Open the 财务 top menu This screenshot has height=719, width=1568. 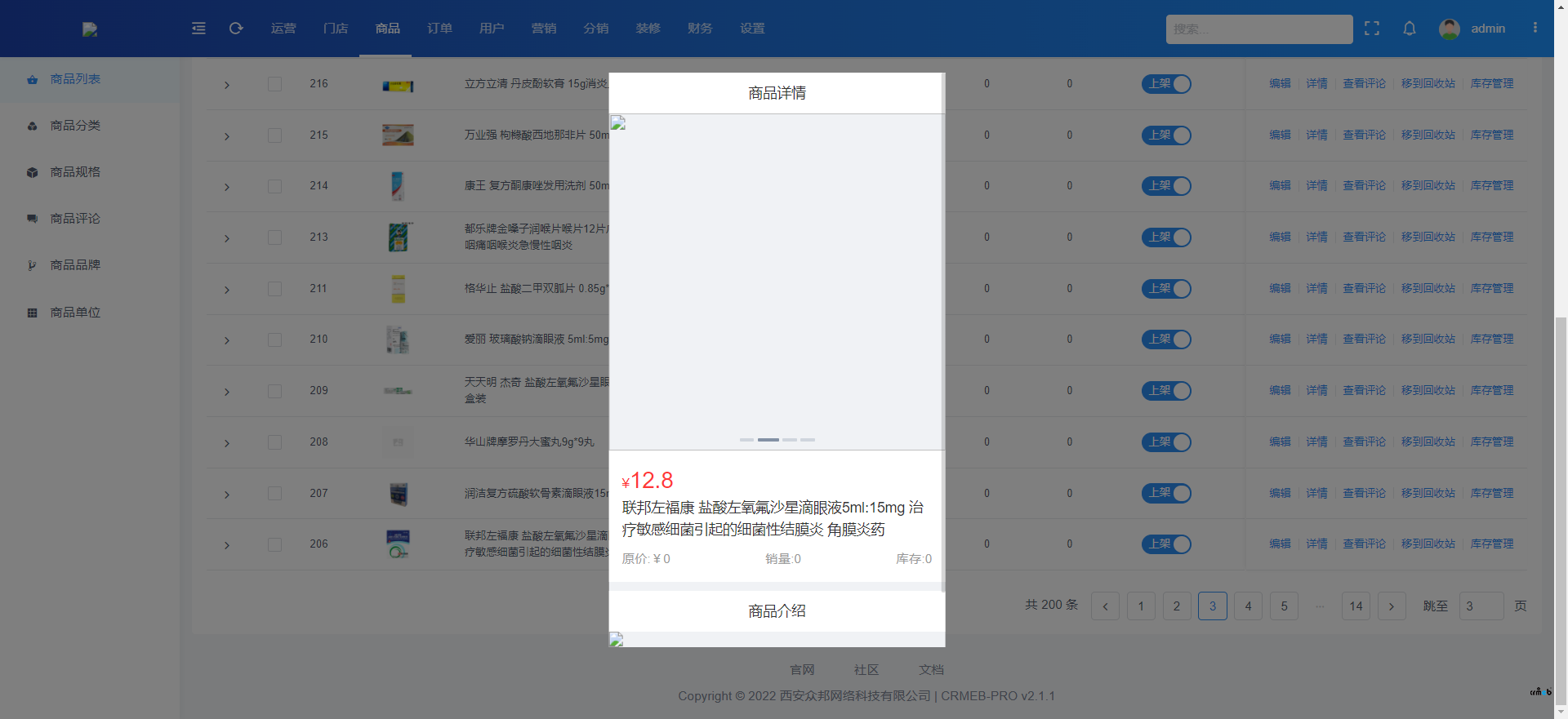700,29
